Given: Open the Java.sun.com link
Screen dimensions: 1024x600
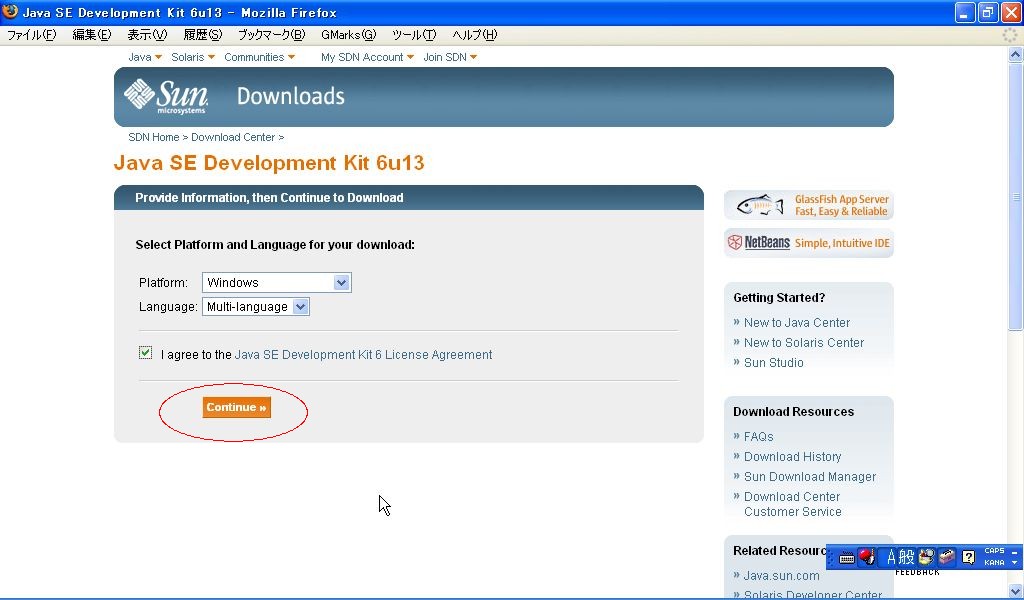Looking at the screenshot, I should pyautogui.click(x=781, y=576).
